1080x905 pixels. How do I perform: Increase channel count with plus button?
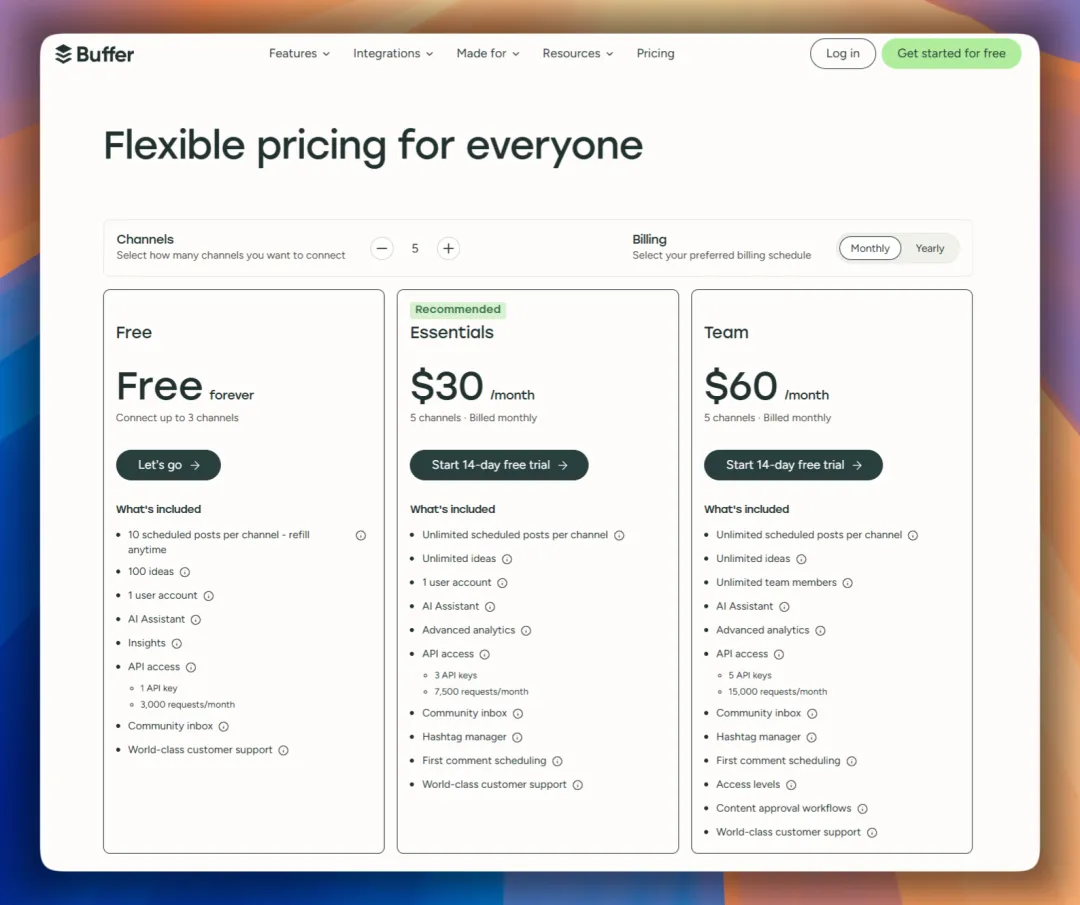tap(448, 249)
